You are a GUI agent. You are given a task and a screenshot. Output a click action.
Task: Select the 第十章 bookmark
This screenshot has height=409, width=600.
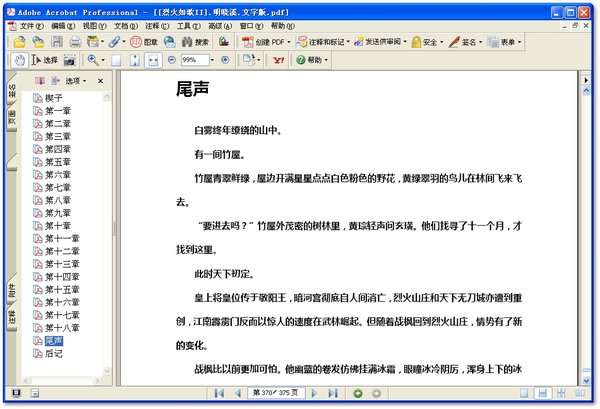click(x=58, y=226)
